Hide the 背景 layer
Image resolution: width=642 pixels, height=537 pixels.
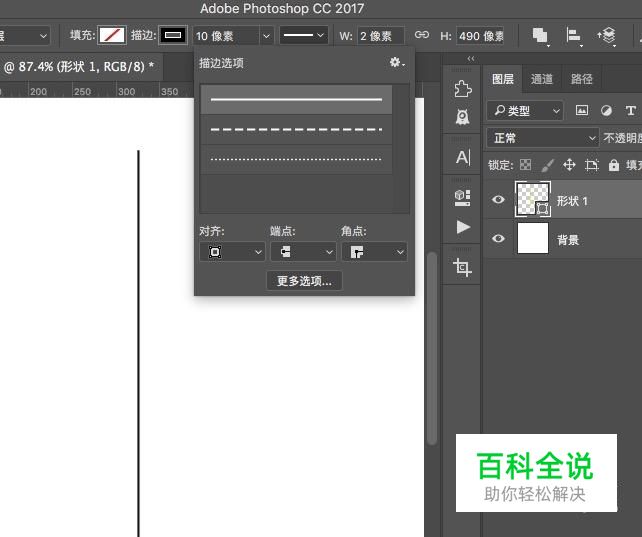click(498, 238)
